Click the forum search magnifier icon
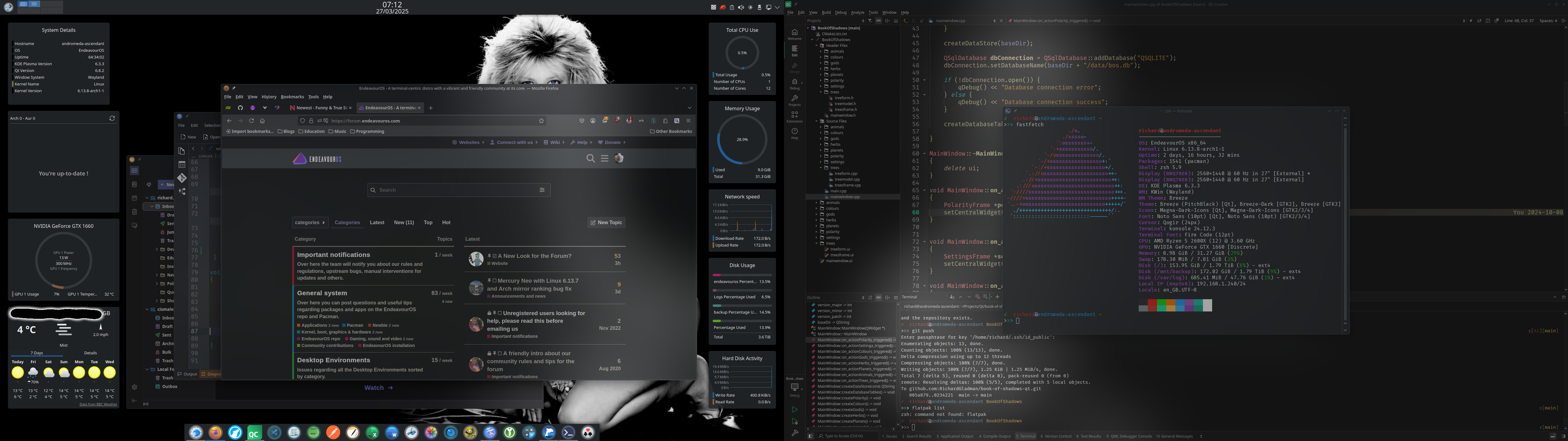This screenshot has width=1568, height=441. pos(590,158)
